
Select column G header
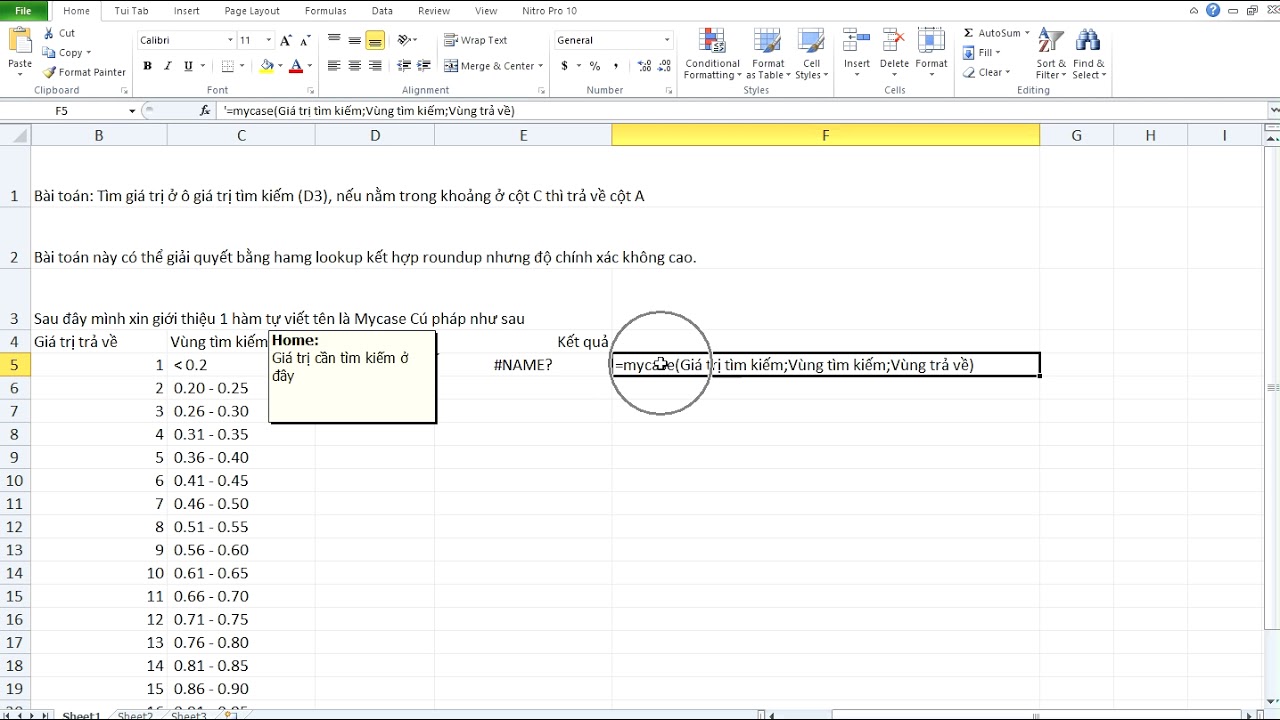tap(1076, 135)
